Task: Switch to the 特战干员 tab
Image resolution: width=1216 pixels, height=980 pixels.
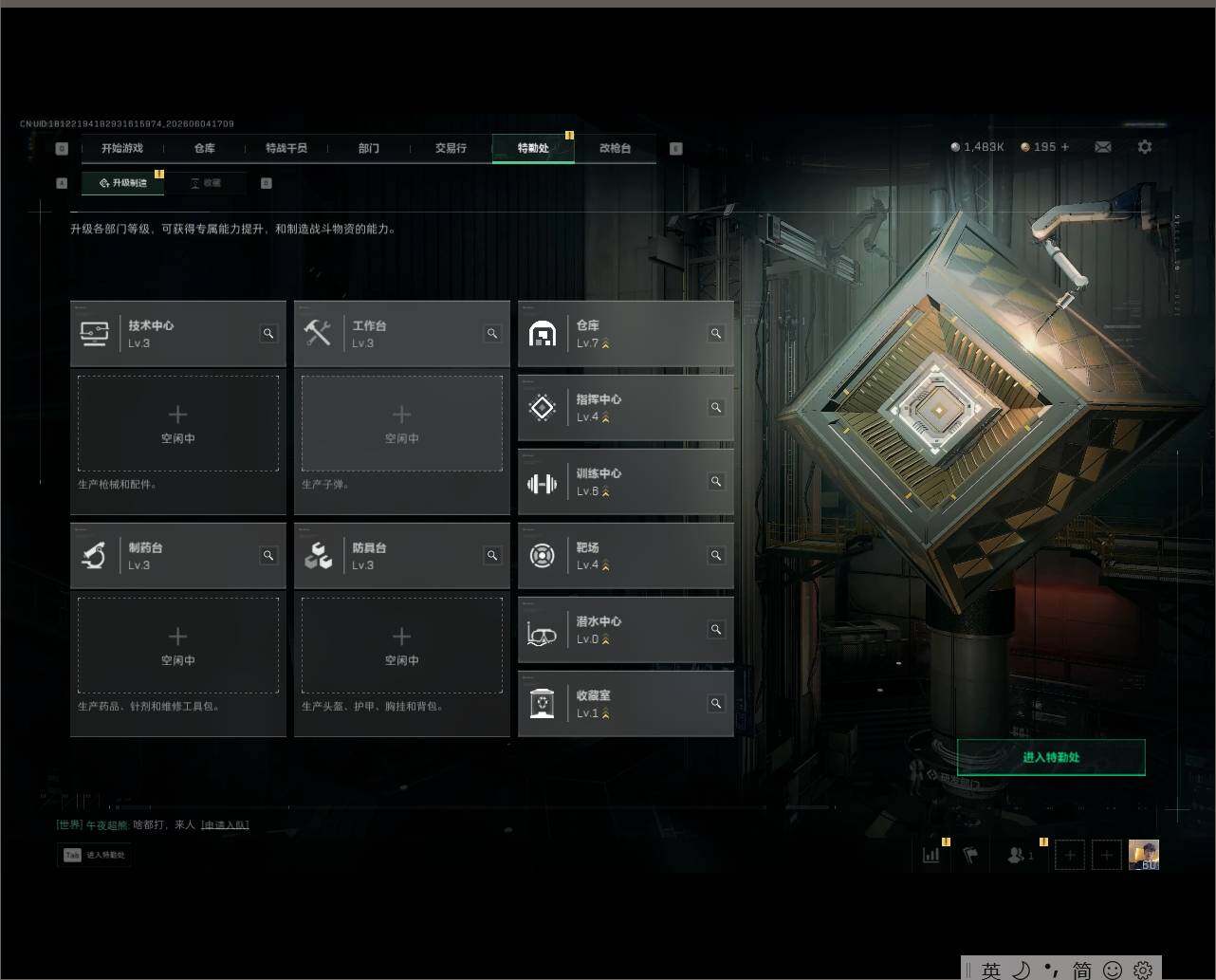Action: (286, 148)
